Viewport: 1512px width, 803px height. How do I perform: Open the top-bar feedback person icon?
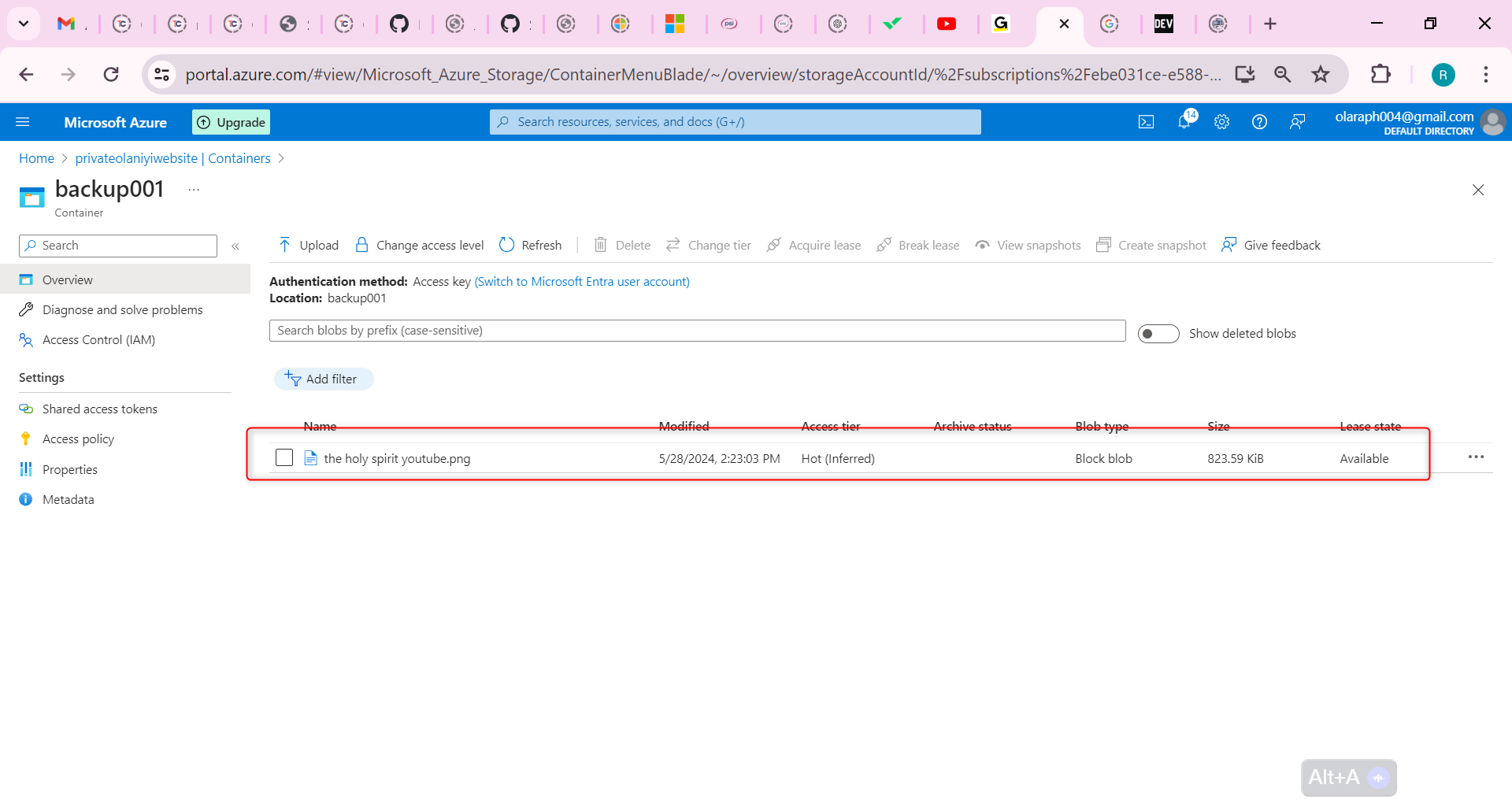click(1297, 122)
